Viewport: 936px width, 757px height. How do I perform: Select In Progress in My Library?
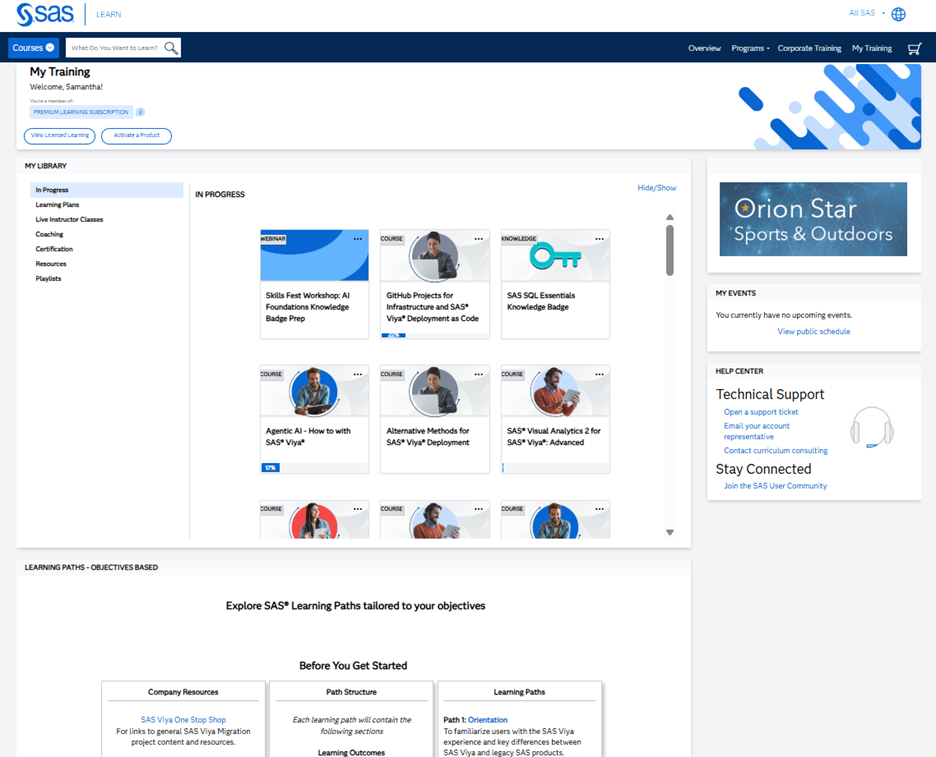(107, 190)
